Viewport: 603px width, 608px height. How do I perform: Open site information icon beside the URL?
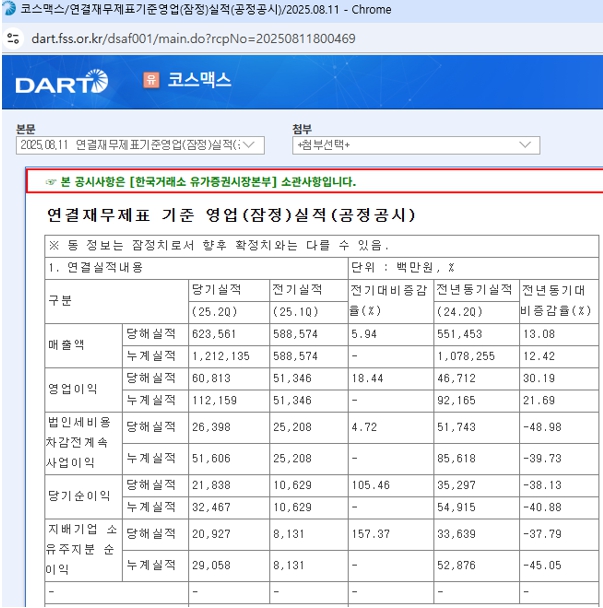click(x=13, y=39)
